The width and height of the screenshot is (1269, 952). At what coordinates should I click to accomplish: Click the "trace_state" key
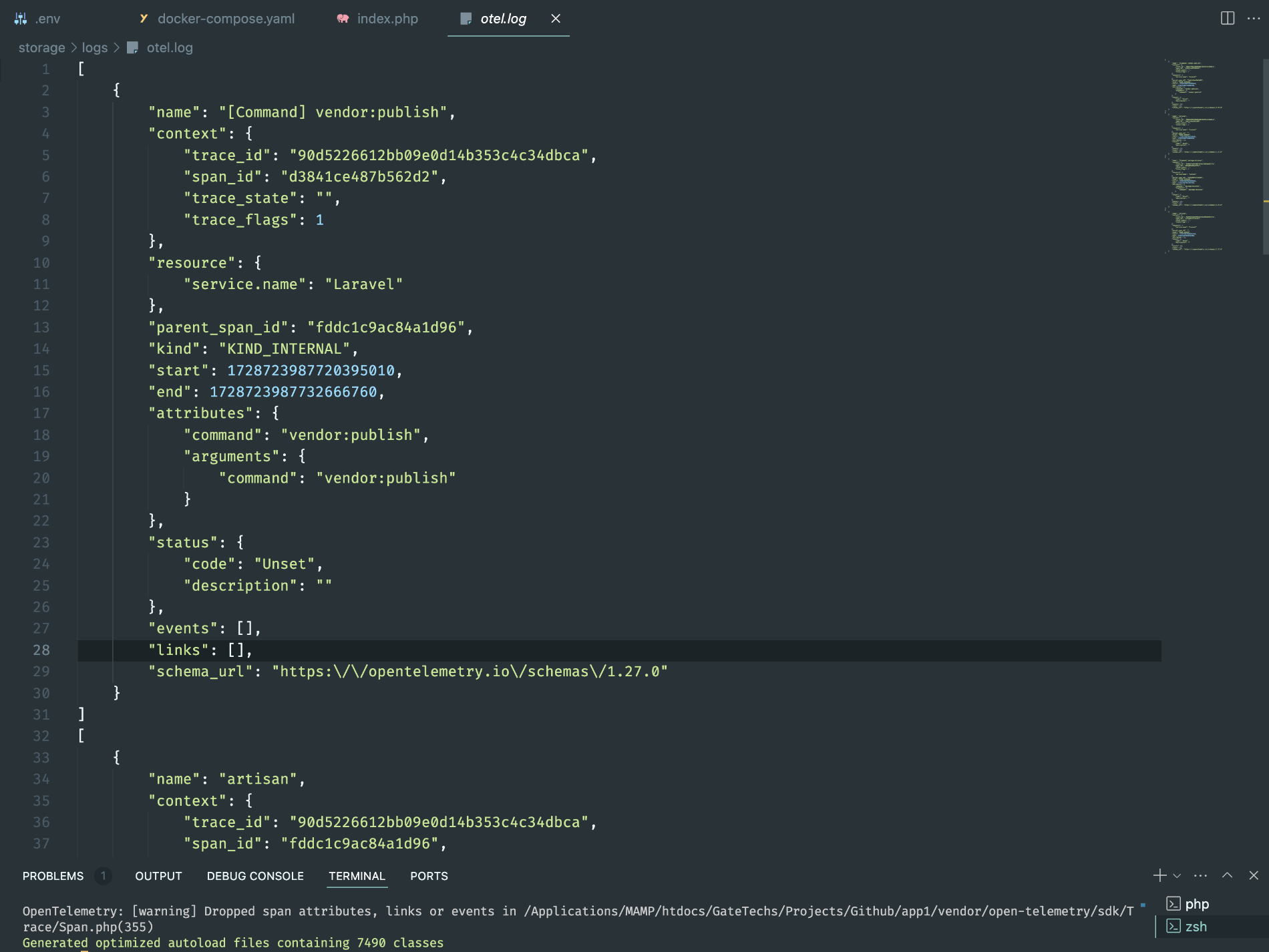pos(240,198)
